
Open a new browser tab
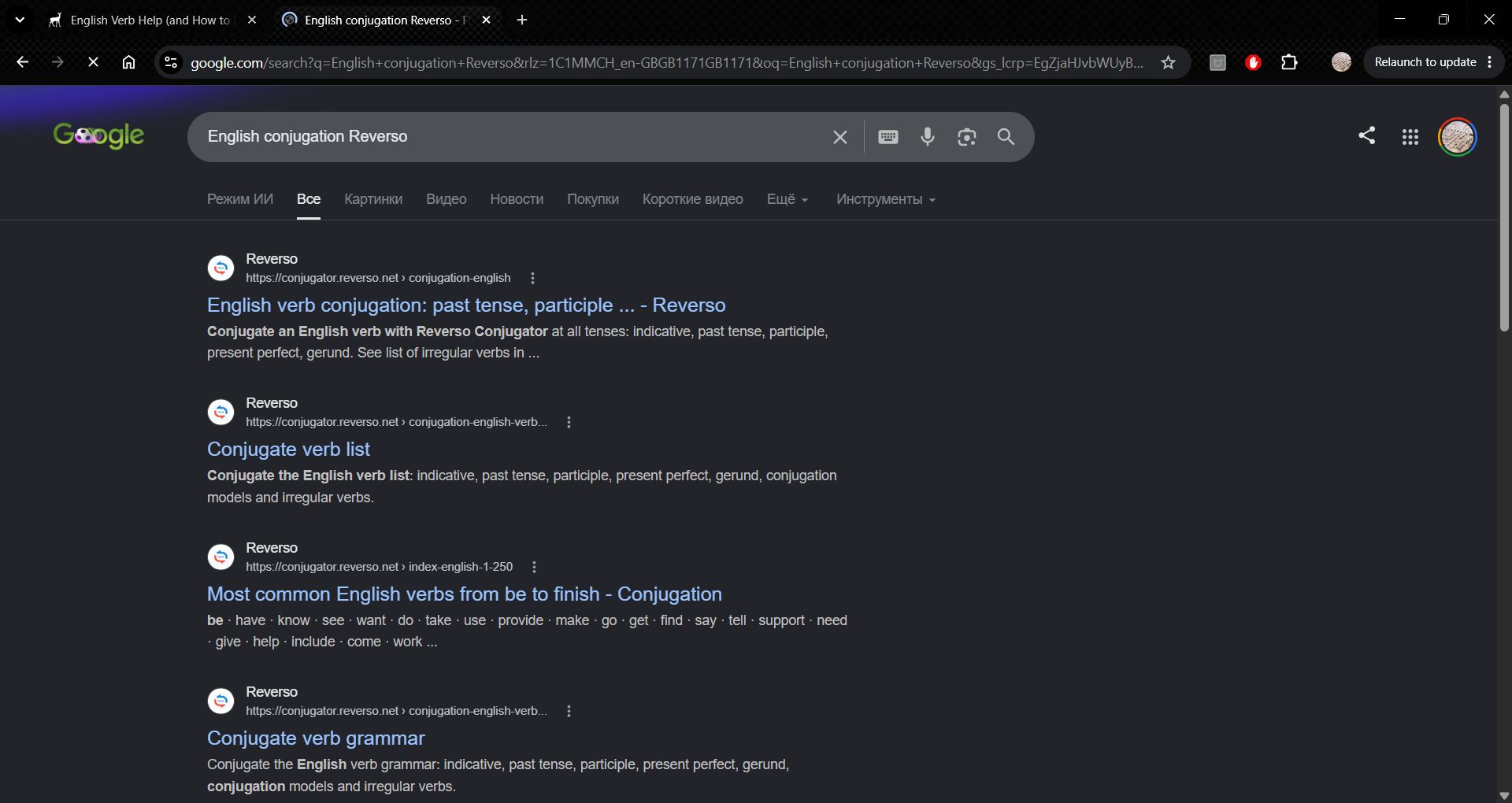[x=522, y=20]
